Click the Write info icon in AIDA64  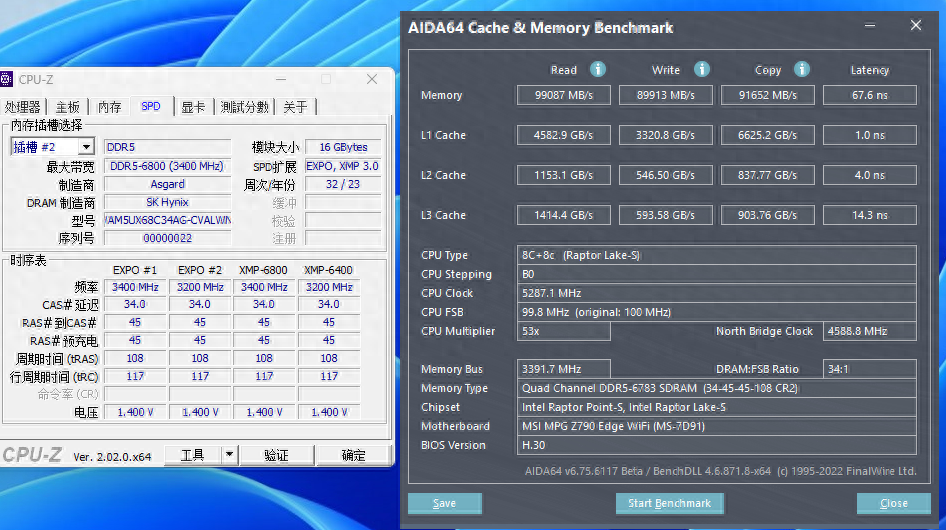coord(701,69)
